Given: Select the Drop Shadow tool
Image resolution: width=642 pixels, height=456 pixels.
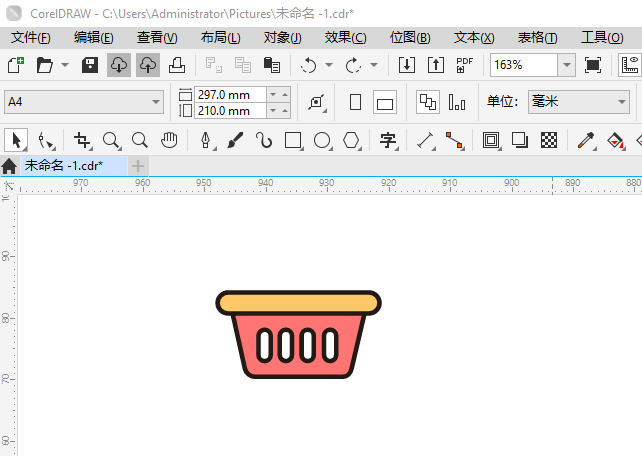Looking at the screenshot, I should 520,140.
